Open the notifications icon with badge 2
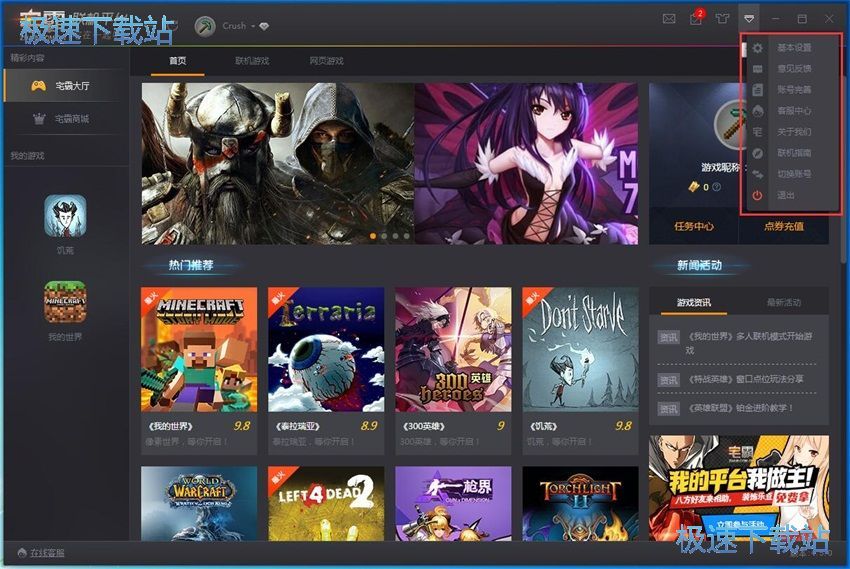850x569 pixels. (696, 17)
